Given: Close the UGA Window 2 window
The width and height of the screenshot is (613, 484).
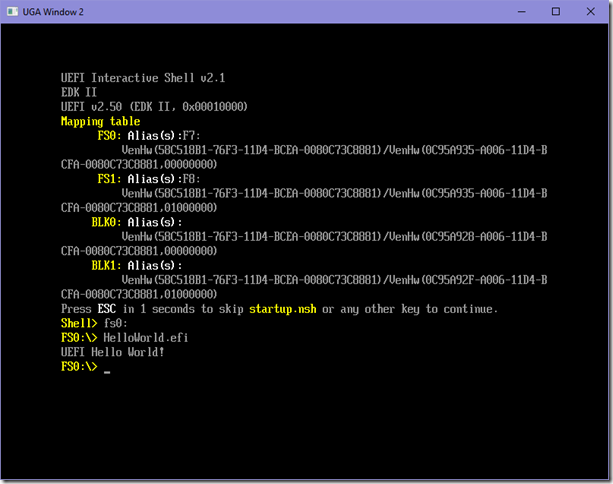Looking at the screenshot, I should pyautogui.click(x=591, y=12).
